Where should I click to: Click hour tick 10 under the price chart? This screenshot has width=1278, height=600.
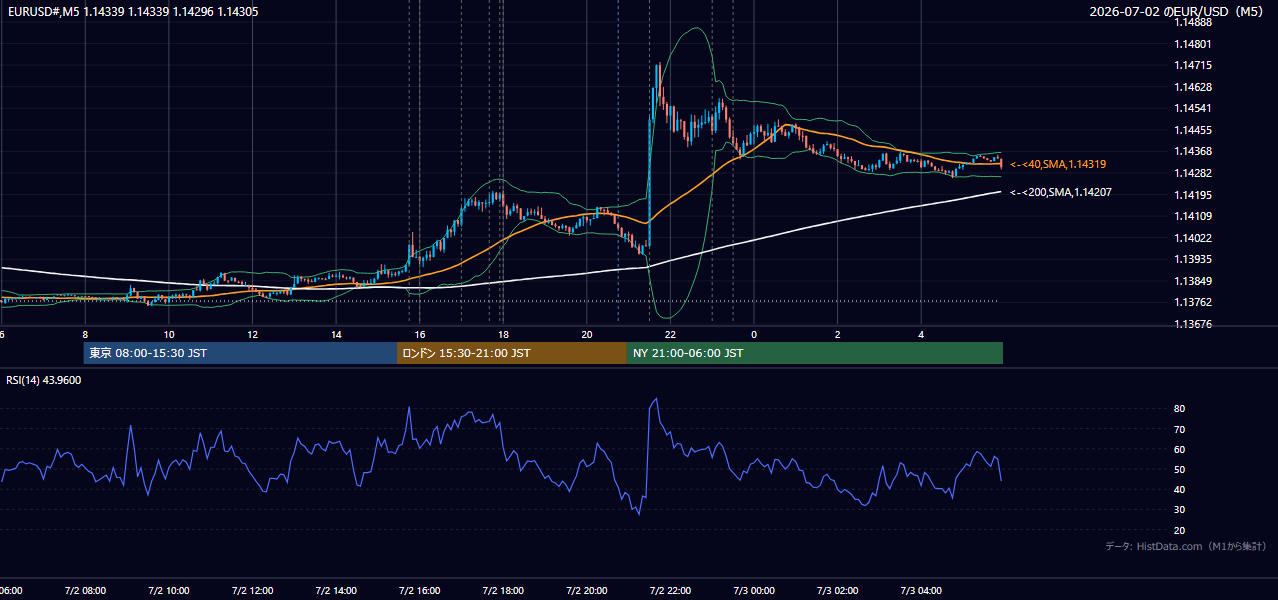coord(169,334)
